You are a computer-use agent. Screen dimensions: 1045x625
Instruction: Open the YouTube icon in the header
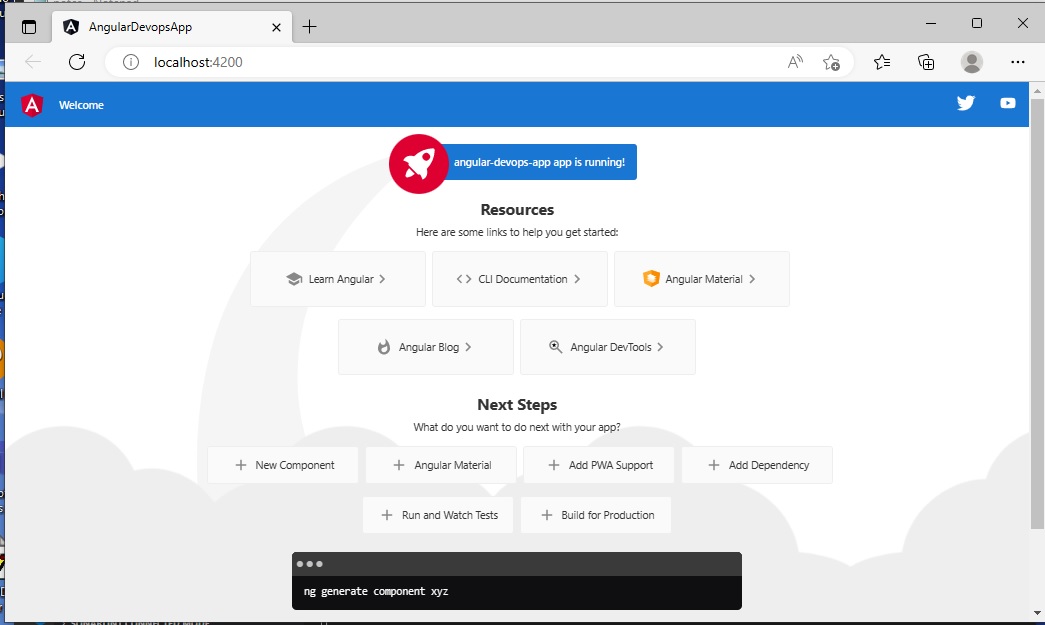[x=1008, y=103]
